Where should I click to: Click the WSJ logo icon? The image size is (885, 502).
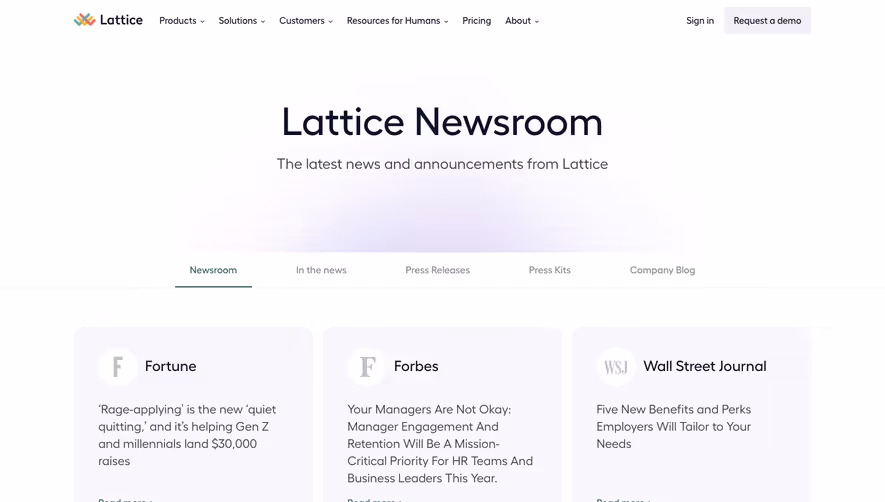tap(616, 366)
